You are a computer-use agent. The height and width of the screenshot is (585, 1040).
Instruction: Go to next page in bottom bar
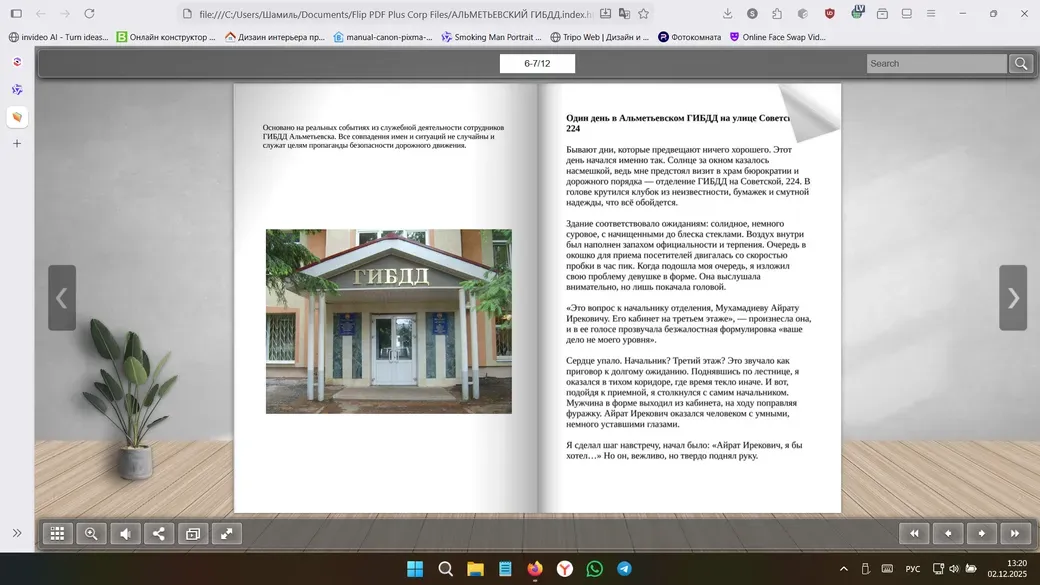[x=982, y=534]
